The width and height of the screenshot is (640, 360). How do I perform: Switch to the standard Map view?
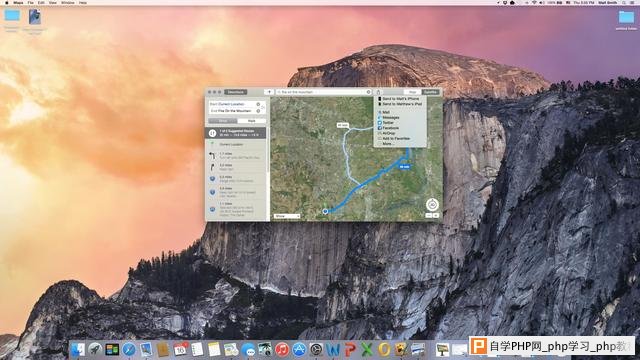(412, 92)
